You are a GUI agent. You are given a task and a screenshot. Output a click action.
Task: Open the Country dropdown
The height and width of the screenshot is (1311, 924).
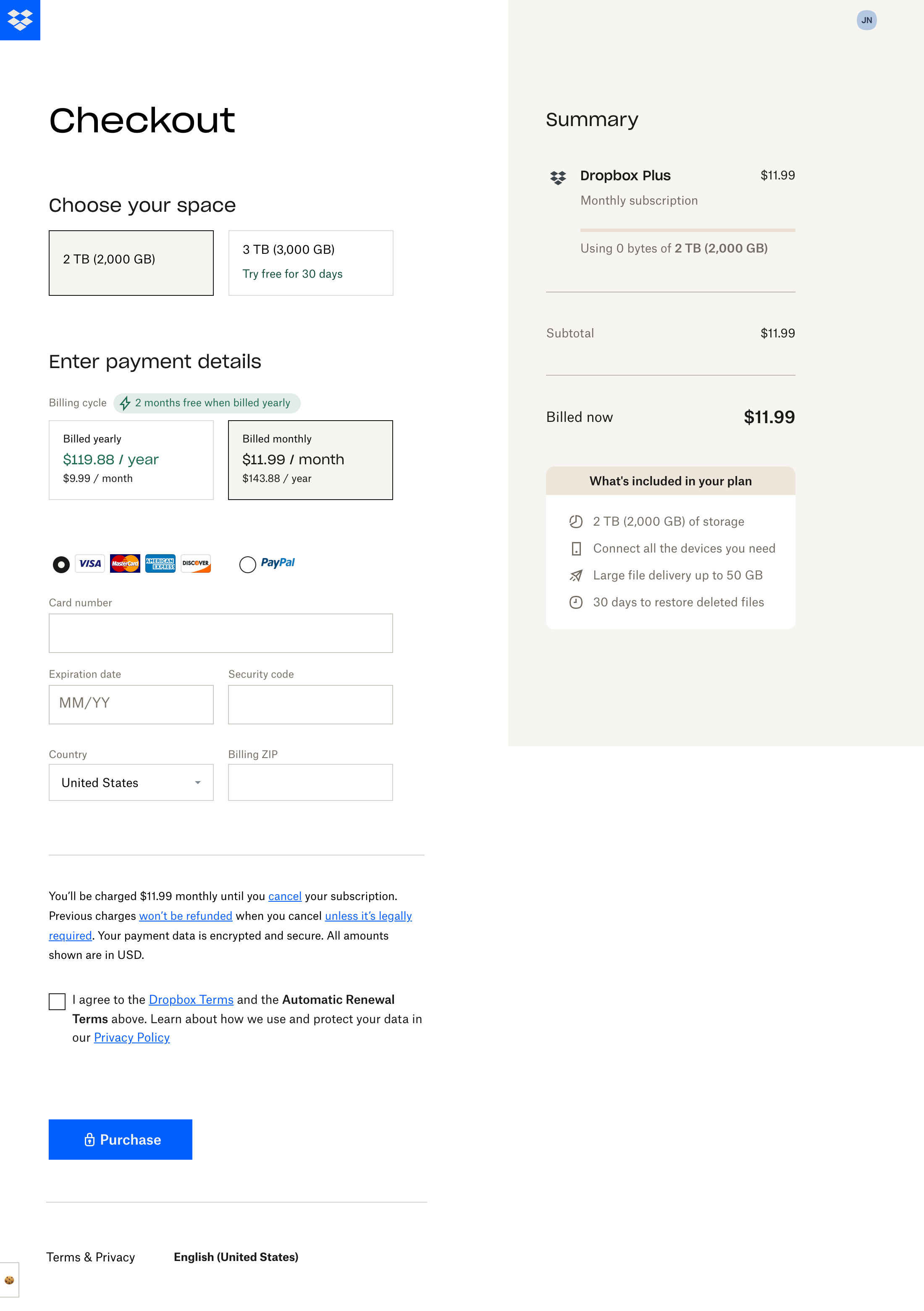(131, 782)
